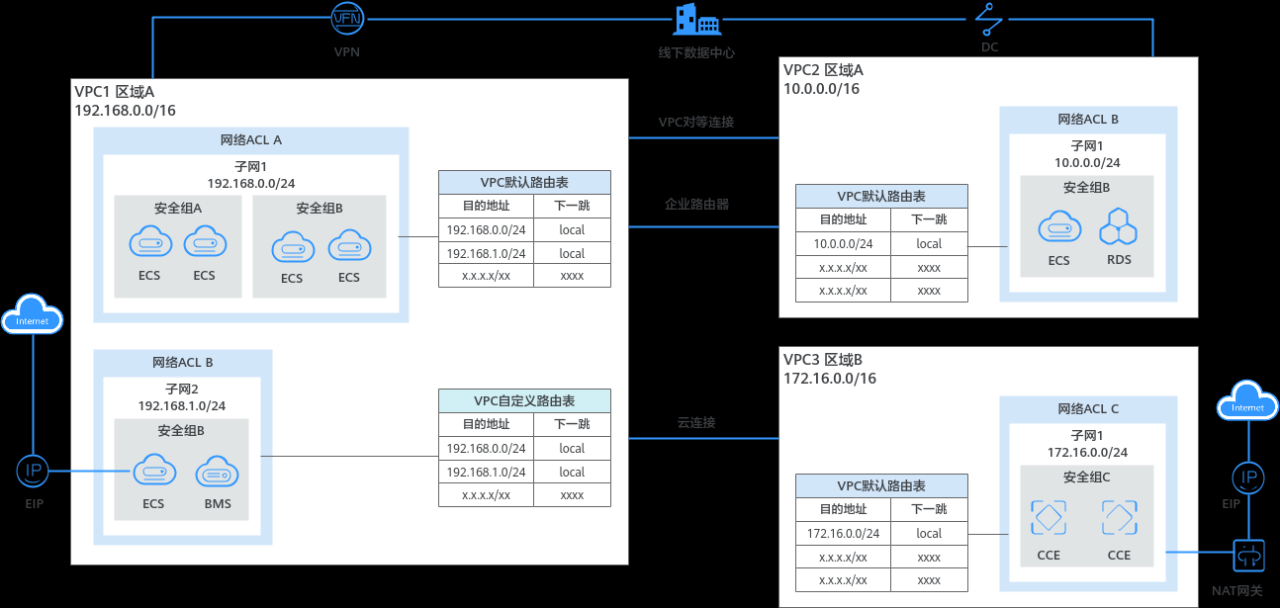Click the 172.16.0.0/16 CIDR under VPC3

point(830,380)
